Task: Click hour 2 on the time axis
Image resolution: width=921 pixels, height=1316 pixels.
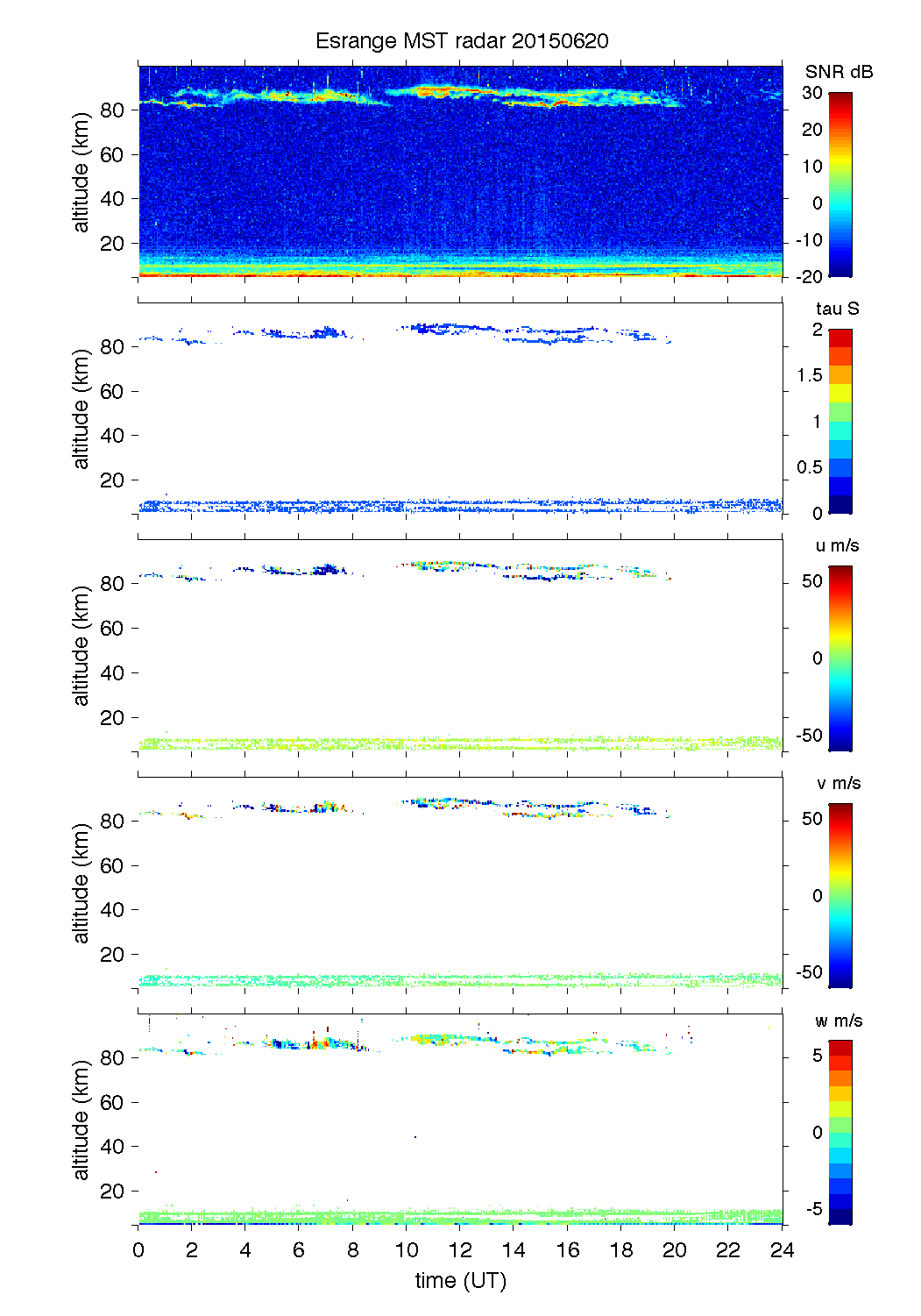Action: 192,1250
